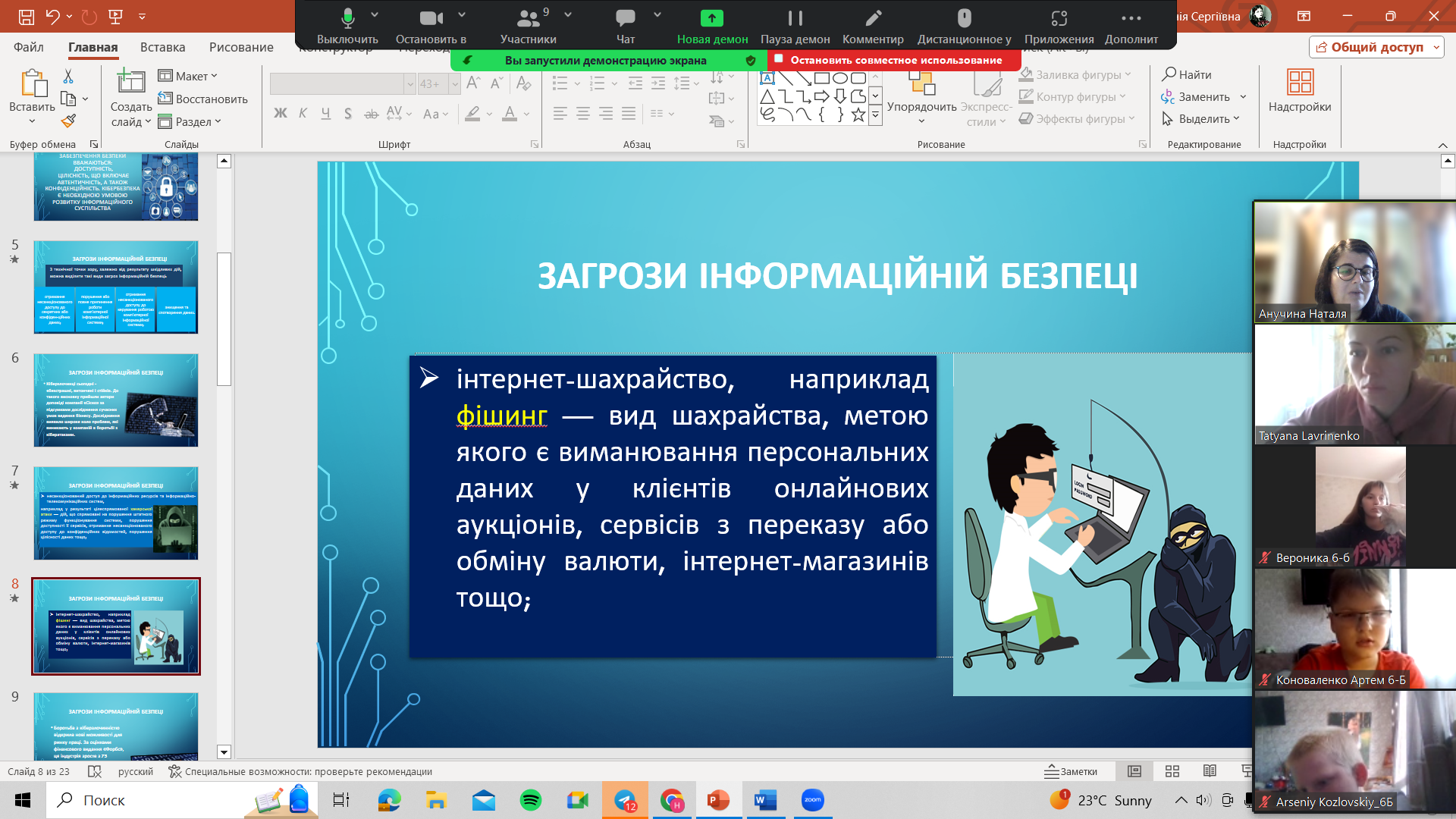Image resolution: width=1456 pixels, height=819 pixels.
Task: Select slide 7 thumbnail
Action: click(x=116, y=513)
